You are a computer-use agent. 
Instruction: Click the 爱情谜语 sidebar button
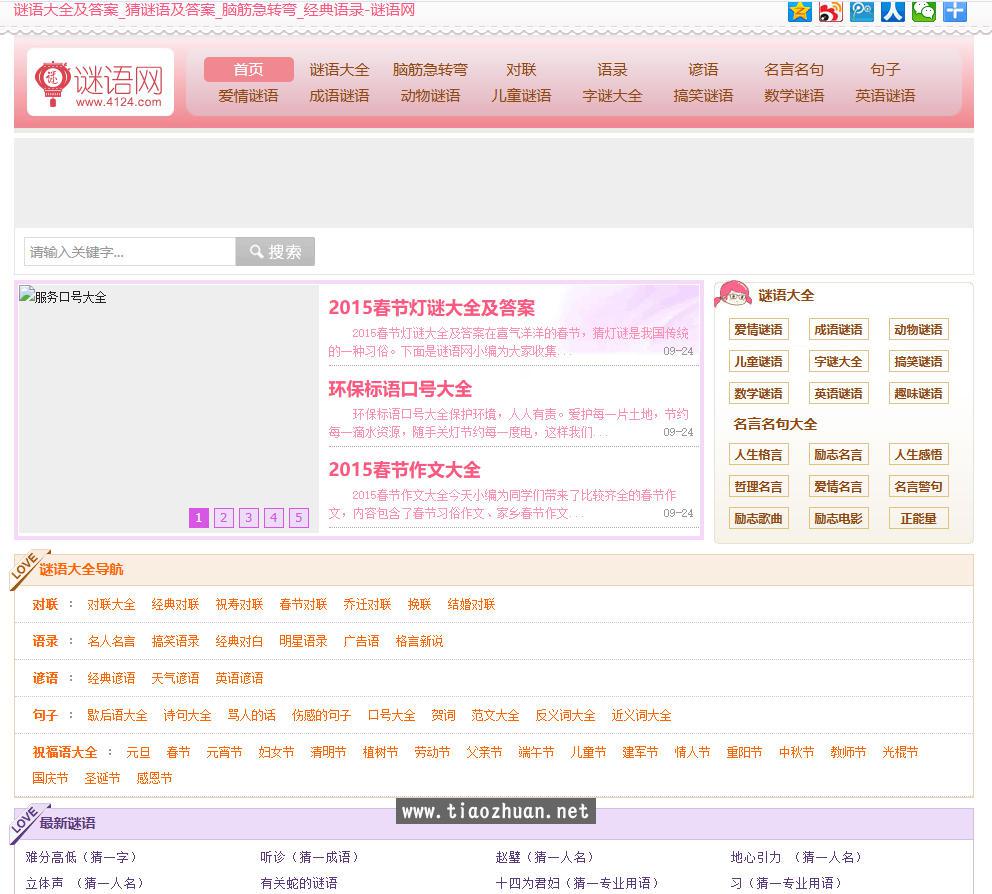(x=758, y=329)
